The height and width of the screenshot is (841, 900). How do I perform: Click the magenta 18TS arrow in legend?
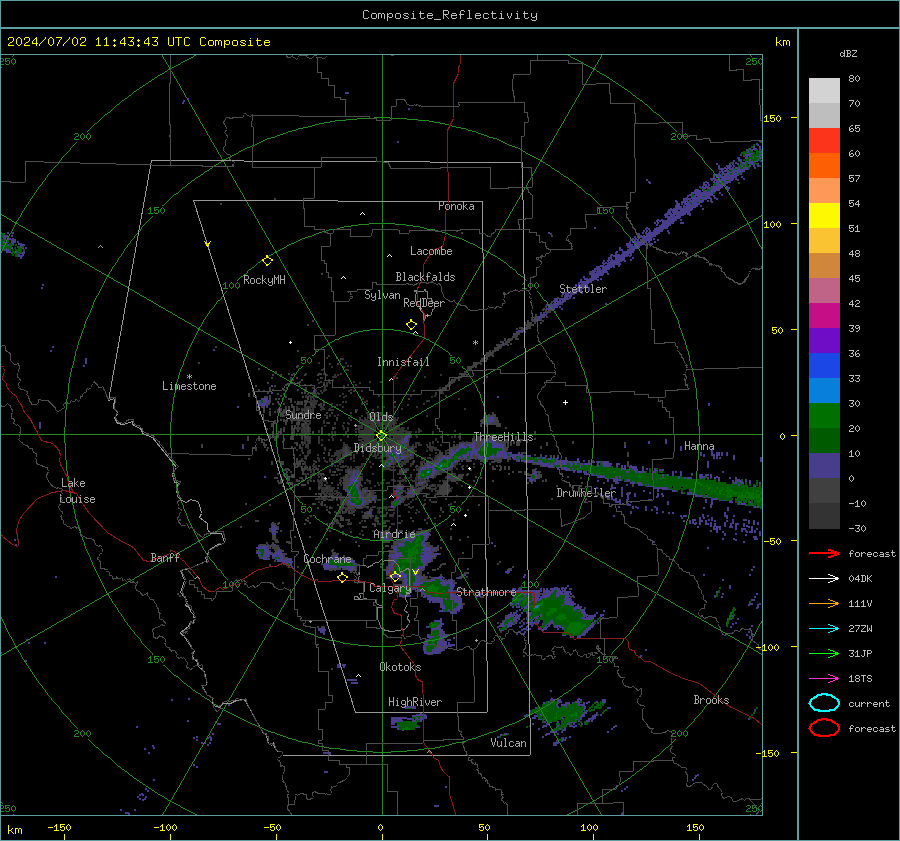click(824, 679)
